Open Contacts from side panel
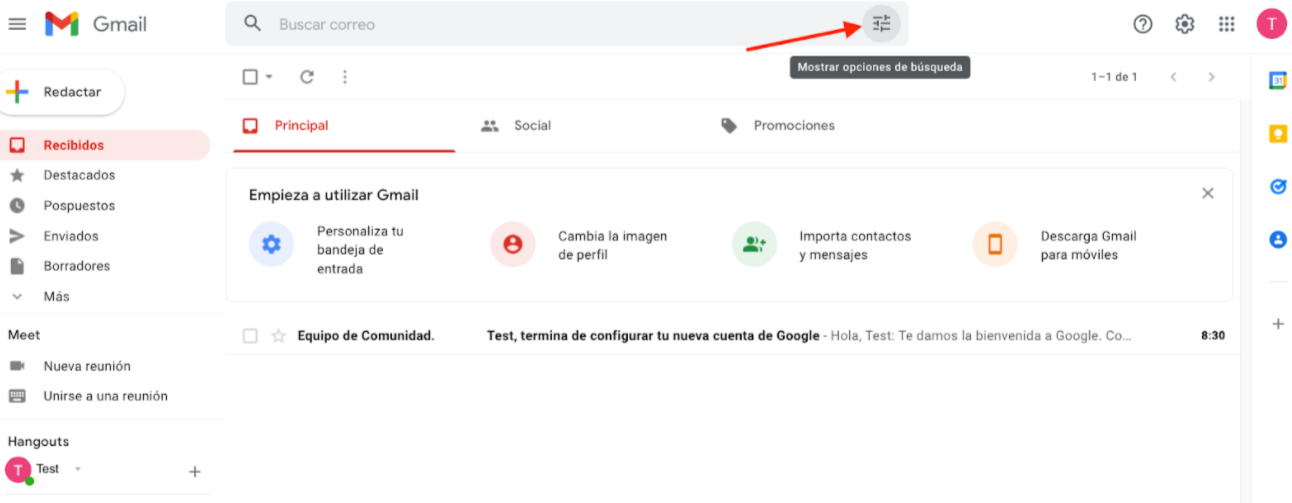This screenshot has width=1292, height=503. [1278, 240]
